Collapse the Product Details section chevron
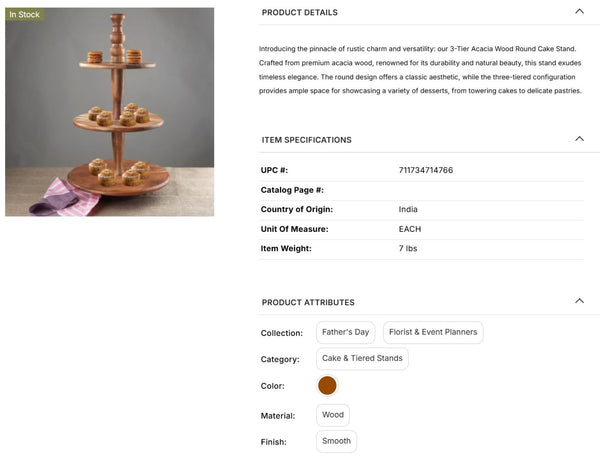 click(x=579, y=12)
